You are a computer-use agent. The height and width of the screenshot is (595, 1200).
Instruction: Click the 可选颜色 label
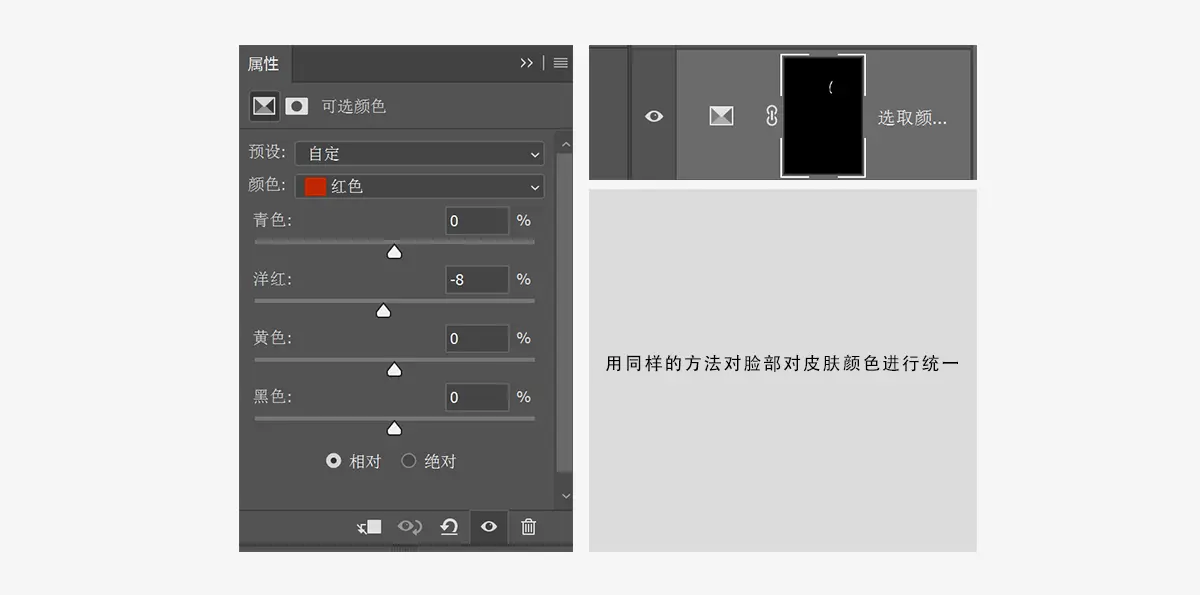pyautogui.click(x=353, y=106)
